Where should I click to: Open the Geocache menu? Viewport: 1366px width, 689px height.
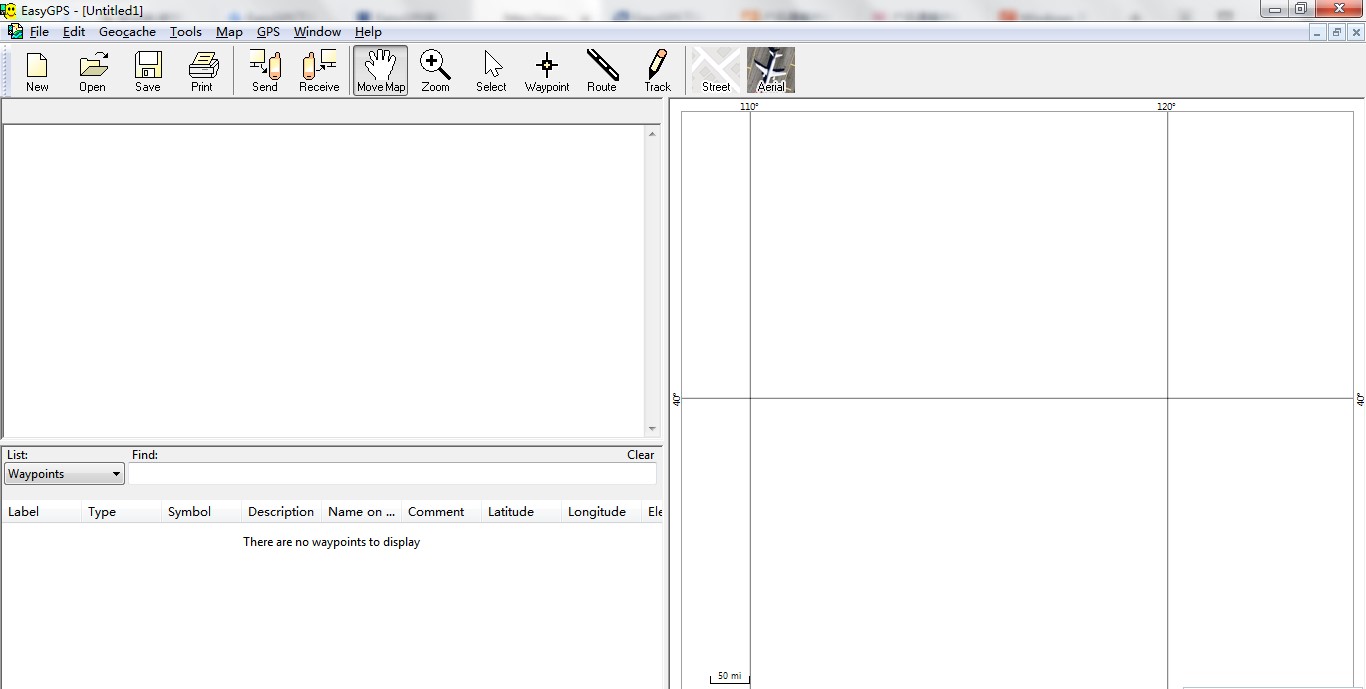point(127,32)
